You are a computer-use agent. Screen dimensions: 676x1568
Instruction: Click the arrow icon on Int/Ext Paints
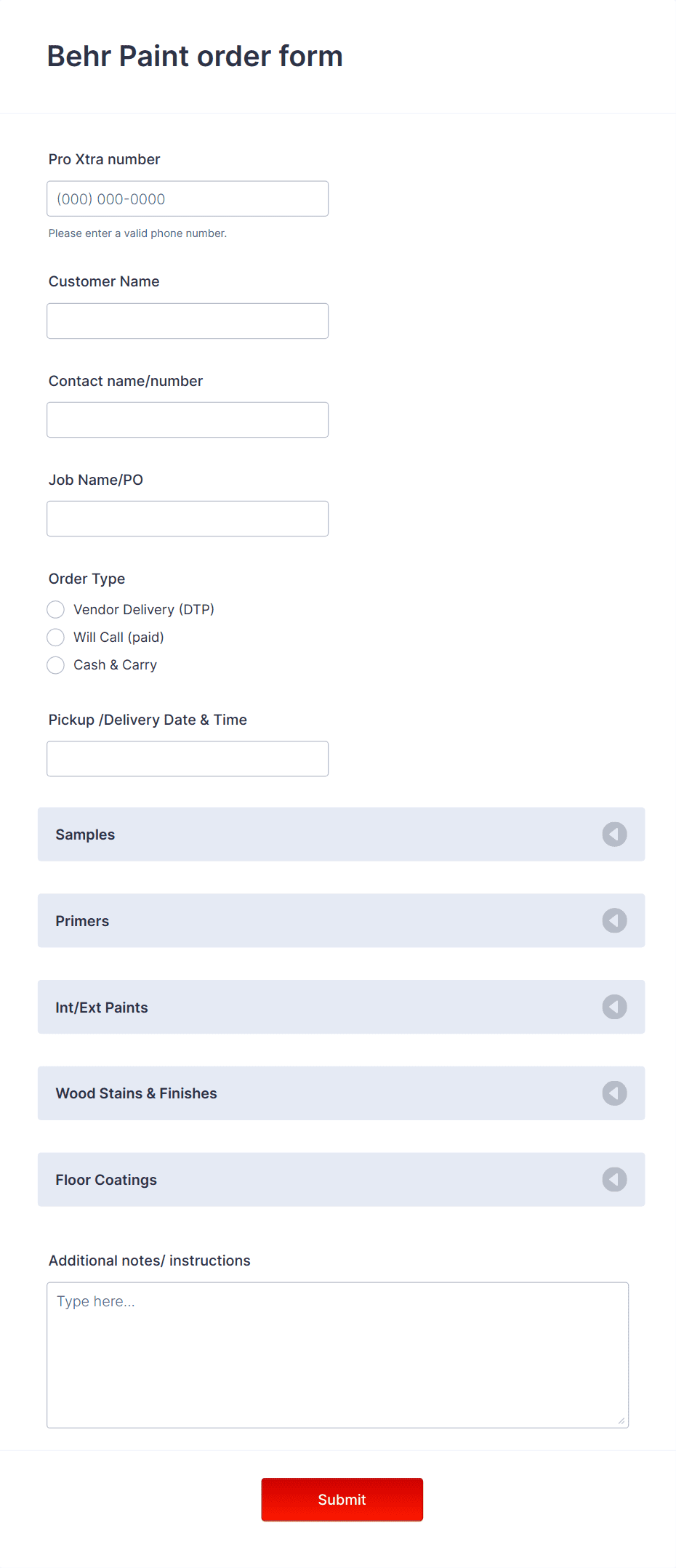click(613, 1007)
